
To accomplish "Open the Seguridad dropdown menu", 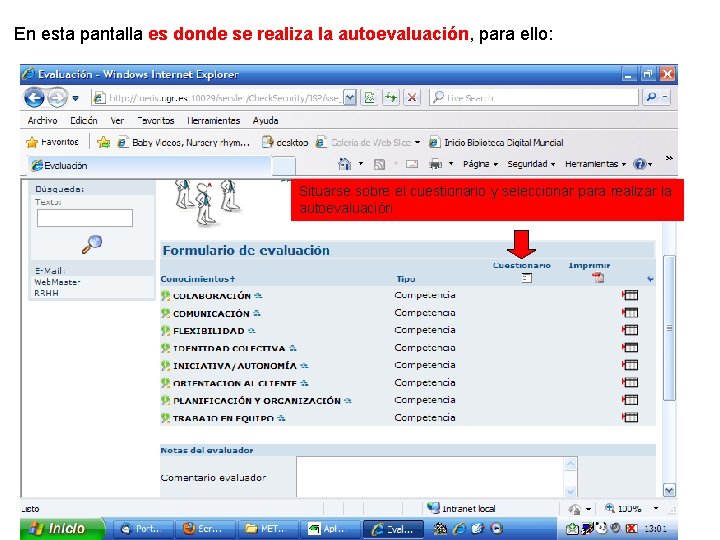I will [531, 164].
